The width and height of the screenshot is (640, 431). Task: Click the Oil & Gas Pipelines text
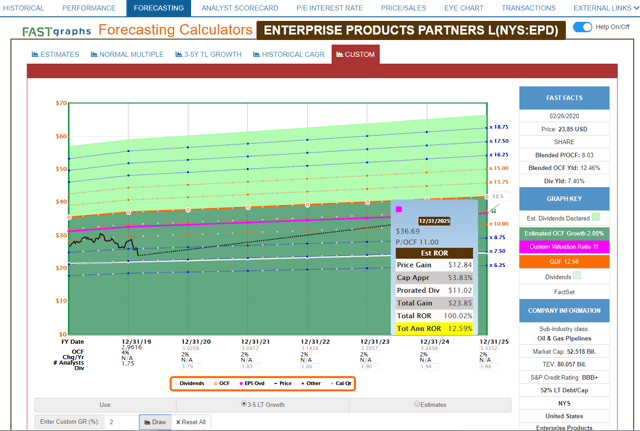pos(564,338)
